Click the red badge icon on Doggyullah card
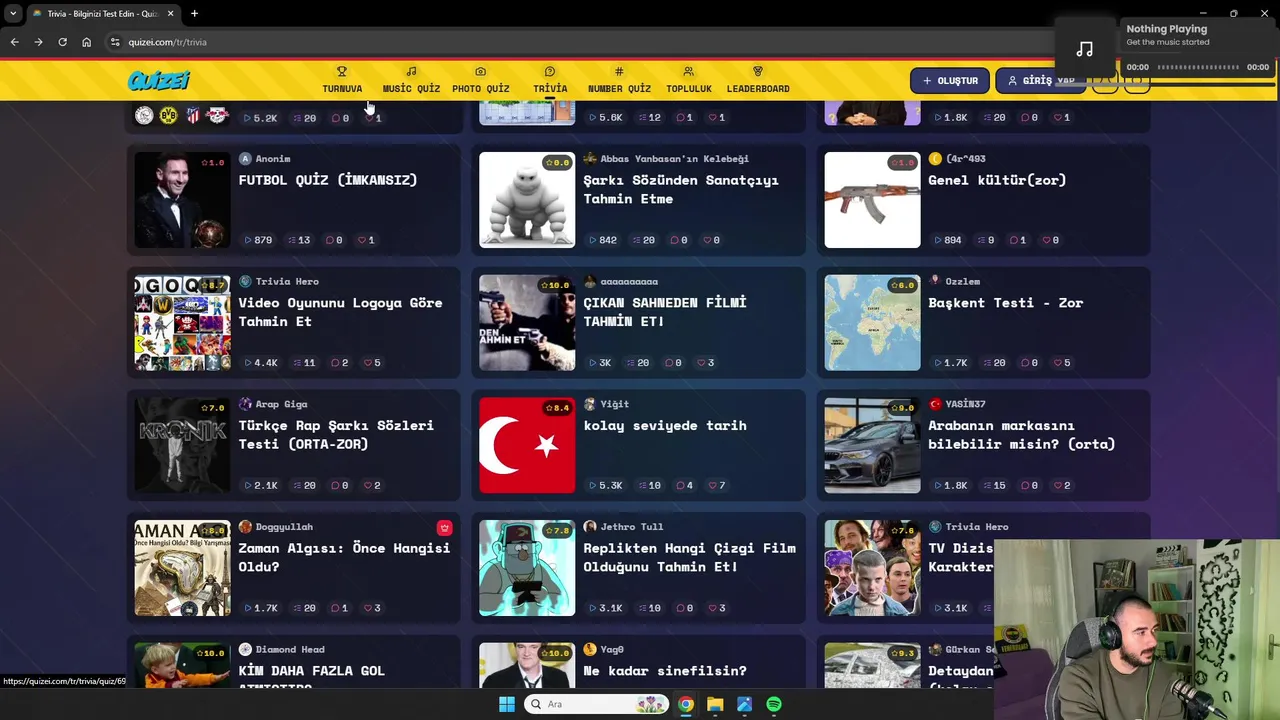Screen dimensions: 1280x720 (x=444, y=528)
